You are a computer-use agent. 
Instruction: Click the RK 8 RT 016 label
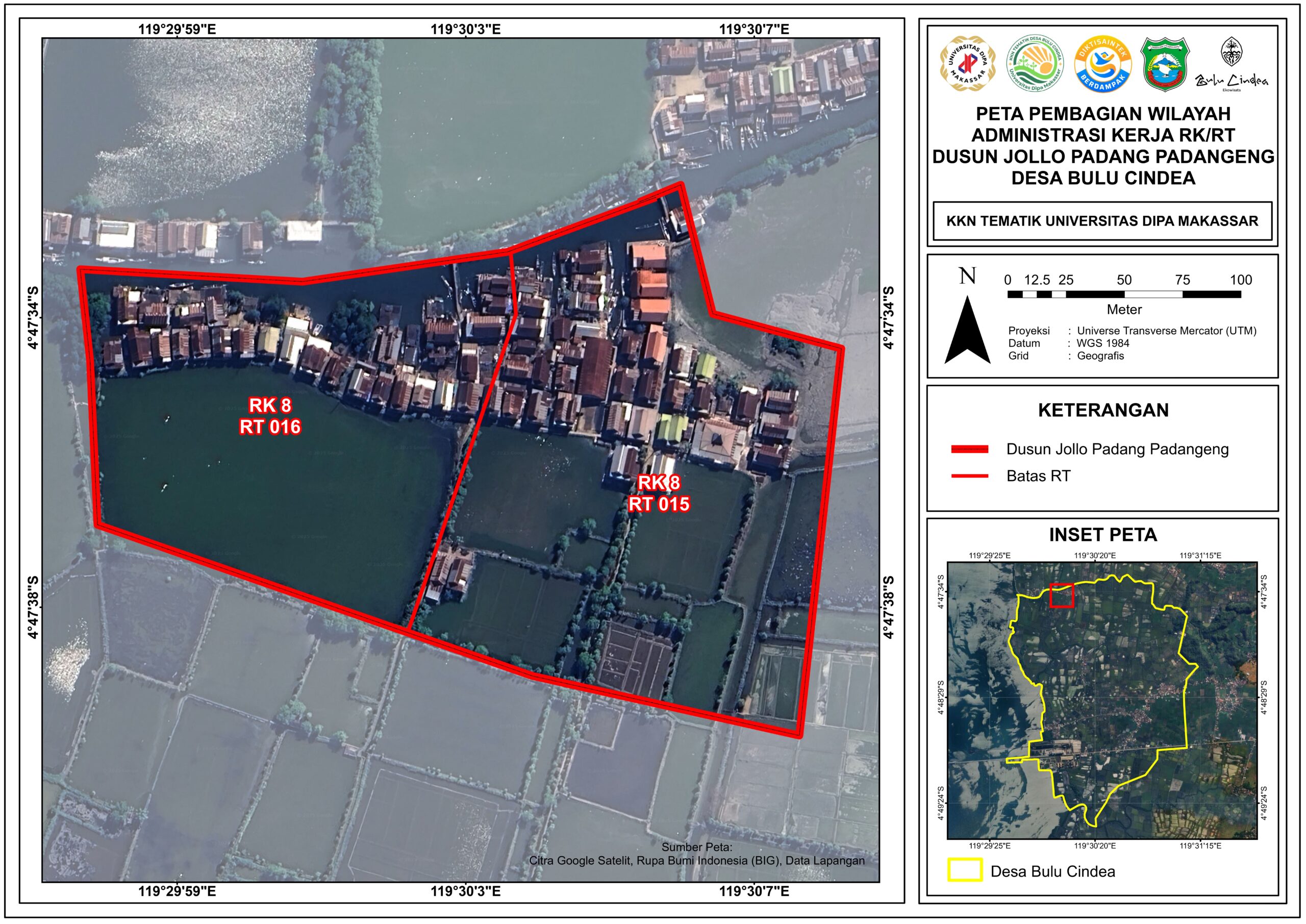[270, 416]
